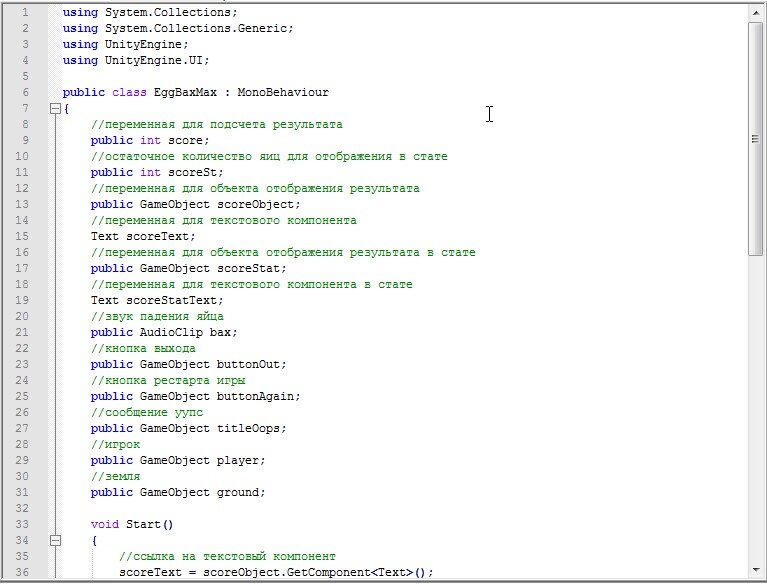This screenshot has width=767, height=584.
Task: Click comment '//звук падения яйца'
Action: (157, 316)
